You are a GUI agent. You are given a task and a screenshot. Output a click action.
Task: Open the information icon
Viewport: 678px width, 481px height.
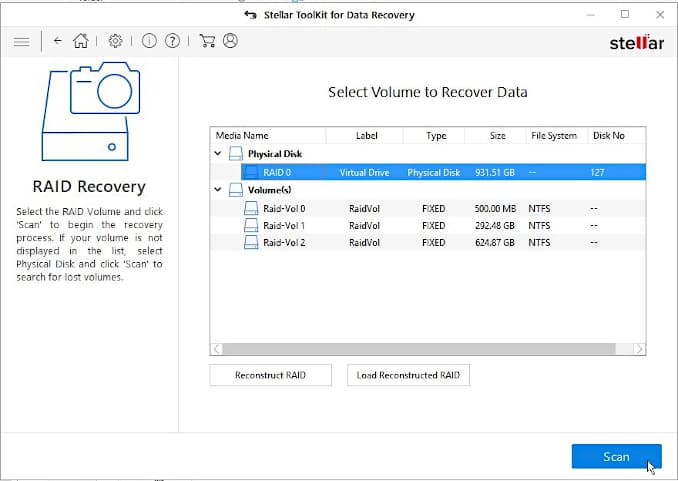coord(149,41)
